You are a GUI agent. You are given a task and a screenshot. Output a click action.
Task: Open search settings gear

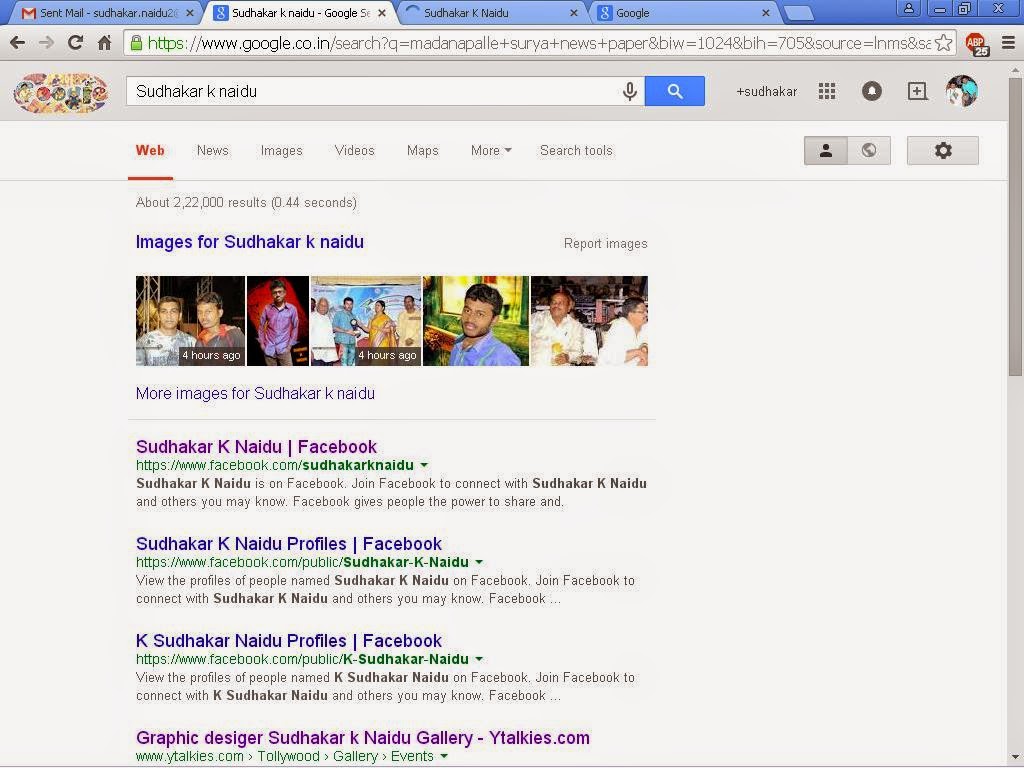[x=942, y=150]
